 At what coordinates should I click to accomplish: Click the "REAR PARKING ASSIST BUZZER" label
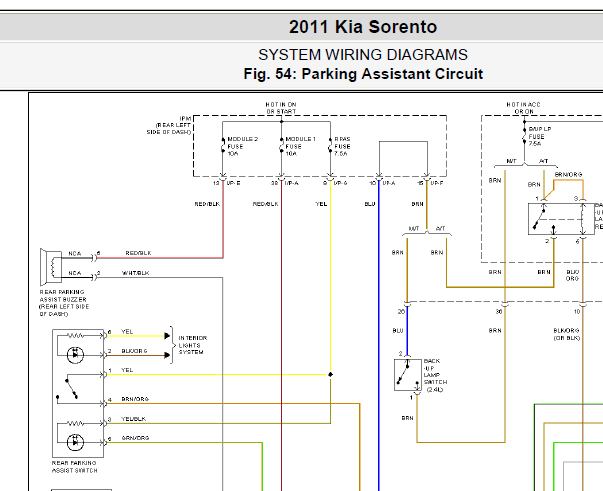coord(64,303)
